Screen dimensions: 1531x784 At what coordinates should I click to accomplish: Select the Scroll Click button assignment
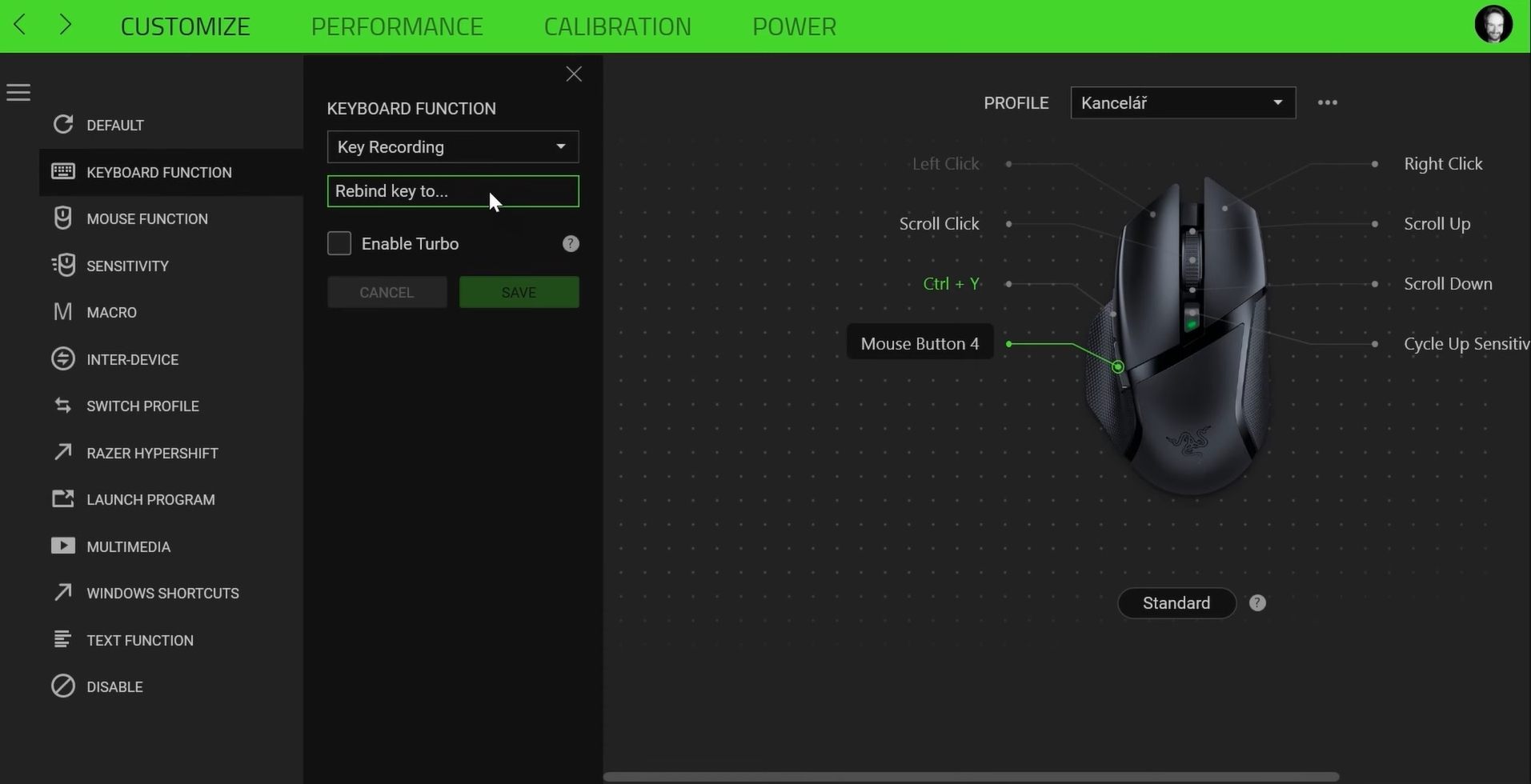coord(939,223)
